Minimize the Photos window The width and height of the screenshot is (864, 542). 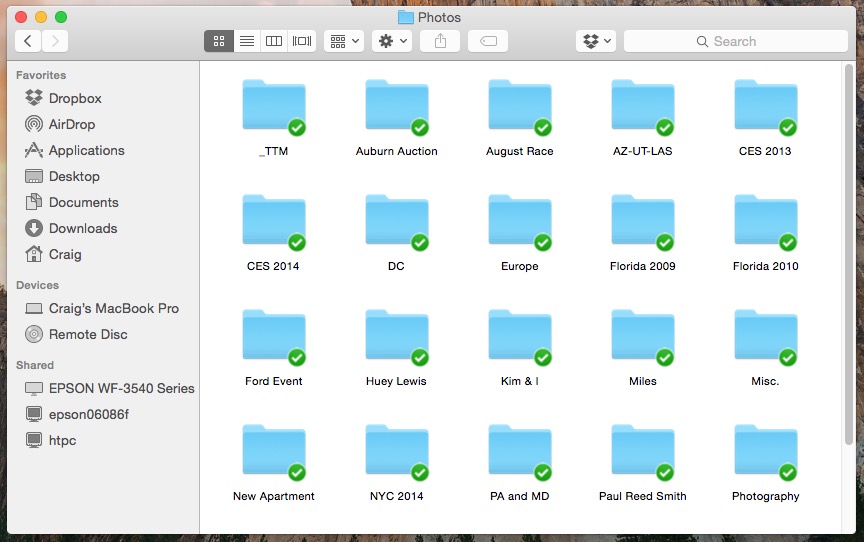coord(41,17)
